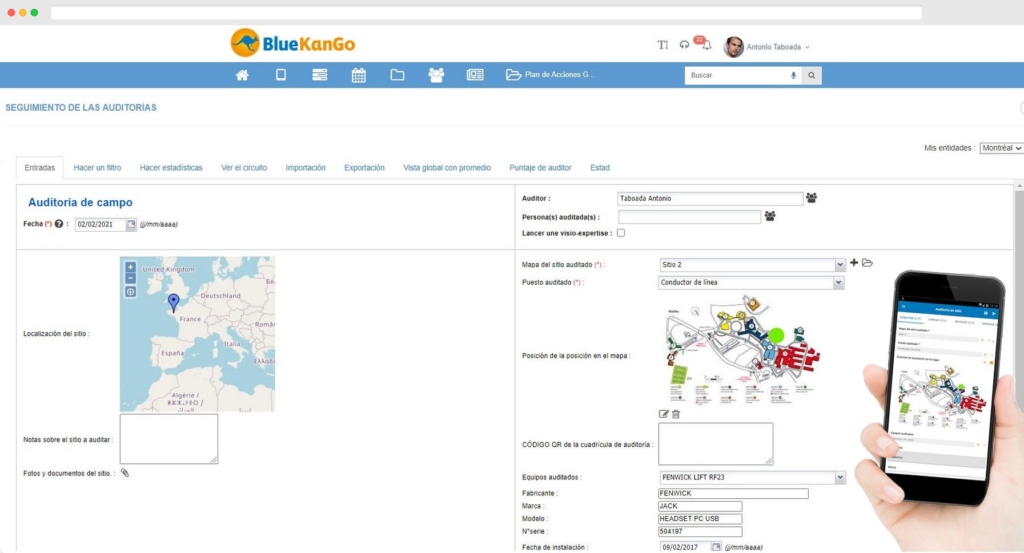Zoom out on the location map
Viewport: 1024px width, 553px height.
131,279
